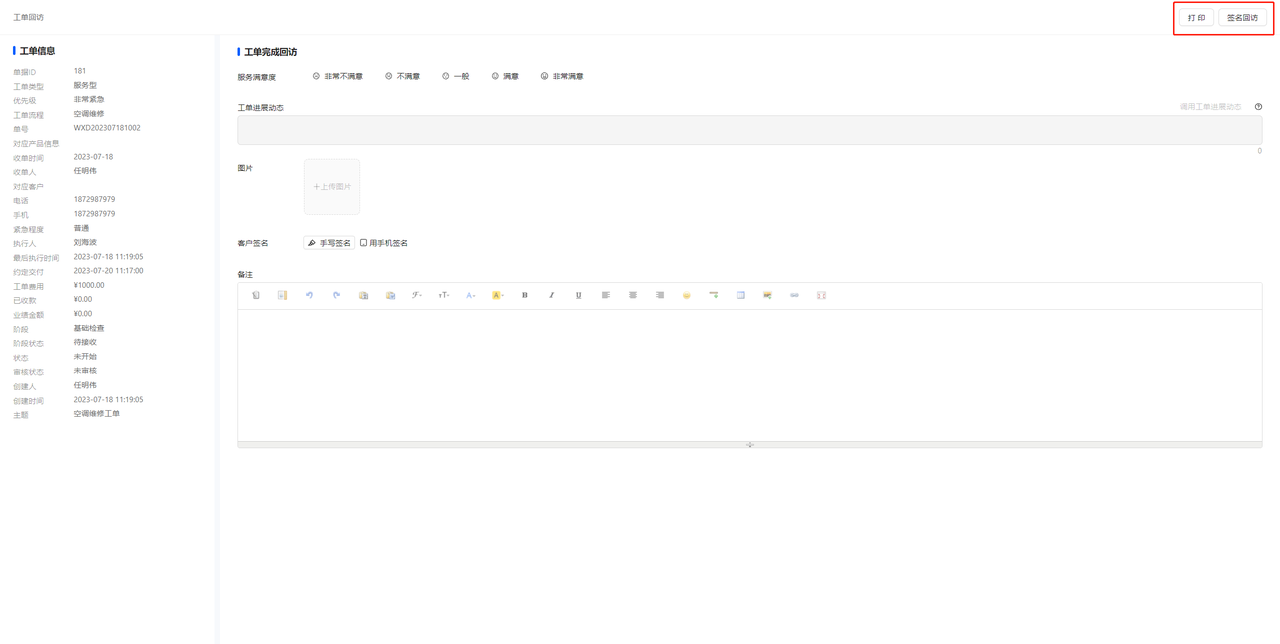This screenshot has width=1280, height=644.
Task: Open the text color picker
Action: pos(471,295)
